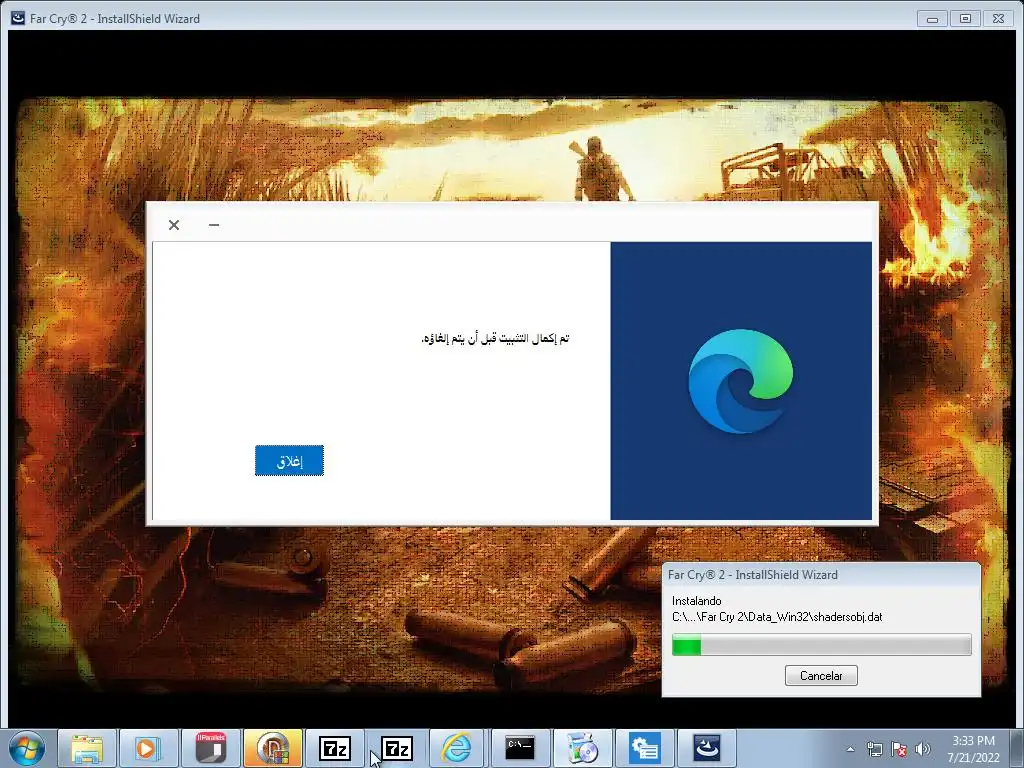Switch to the Command Prompt taskbar window
Image resolution: width=1024 pixels, height=768 pixels.
520,748
